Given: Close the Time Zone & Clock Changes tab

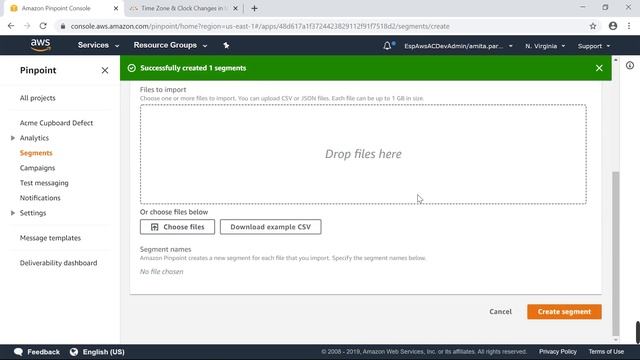Looking at the screenshot, I should [236, 8].
